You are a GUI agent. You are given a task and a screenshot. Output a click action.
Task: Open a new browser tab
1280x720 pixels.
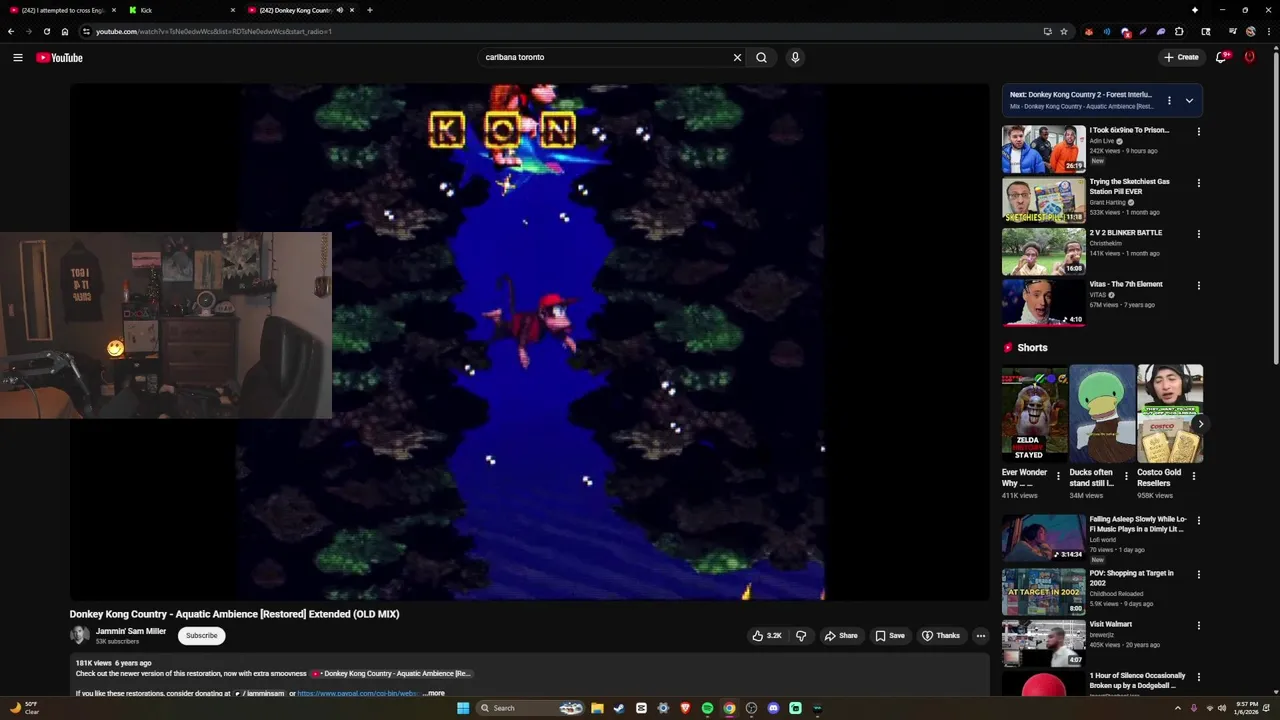pyautogui.click(x=370, y=10)
